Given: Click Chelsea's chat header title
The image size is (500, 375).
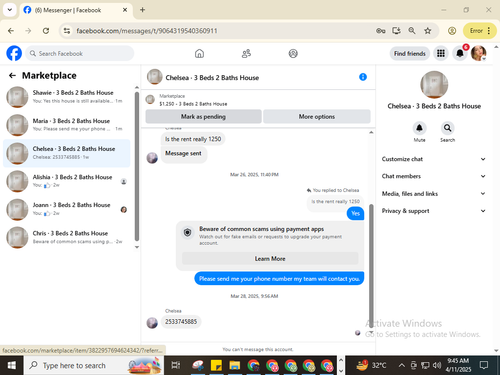Looking at the screenshot, I should 212,78.
